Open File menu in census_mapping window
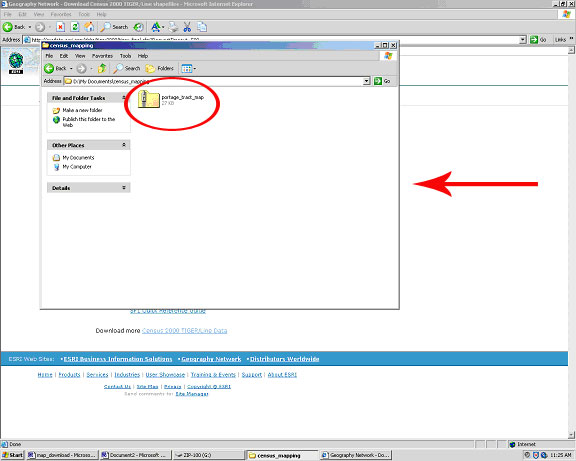The image size is (576, 461). [49, 56]
